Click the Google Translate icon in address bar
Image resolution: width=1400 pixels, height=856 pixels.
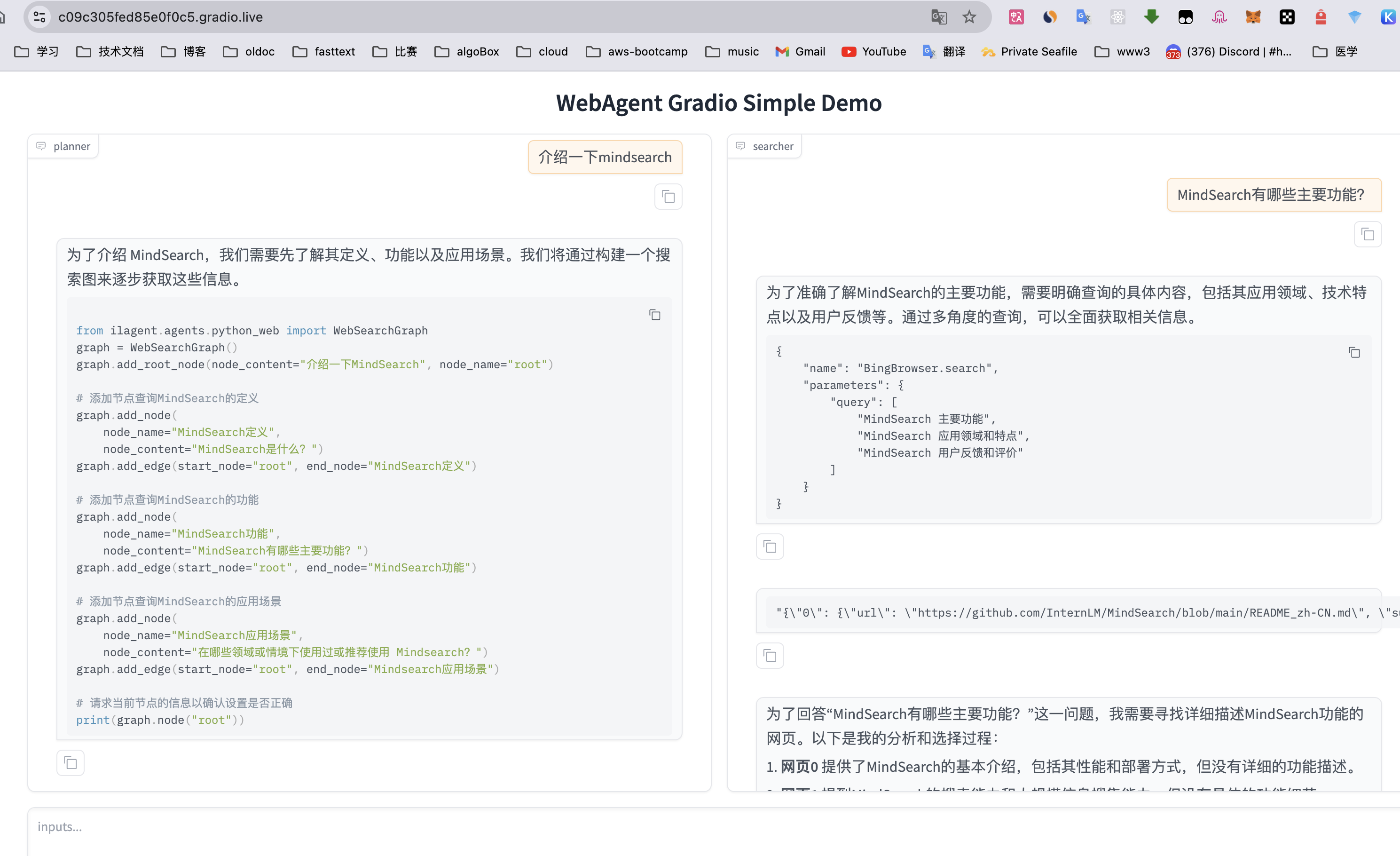coord(939,17)
